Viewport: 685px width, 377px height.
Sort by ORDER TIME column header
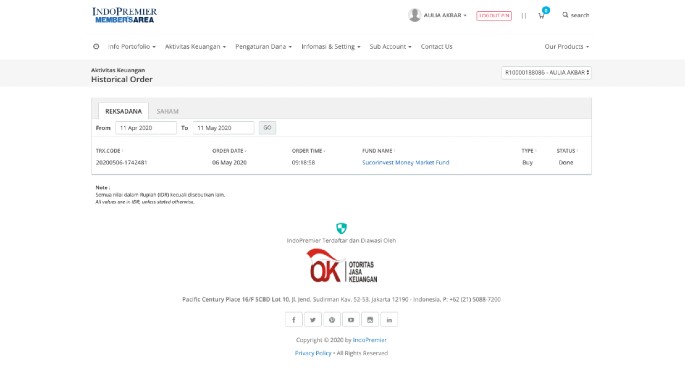click(308, 151)
